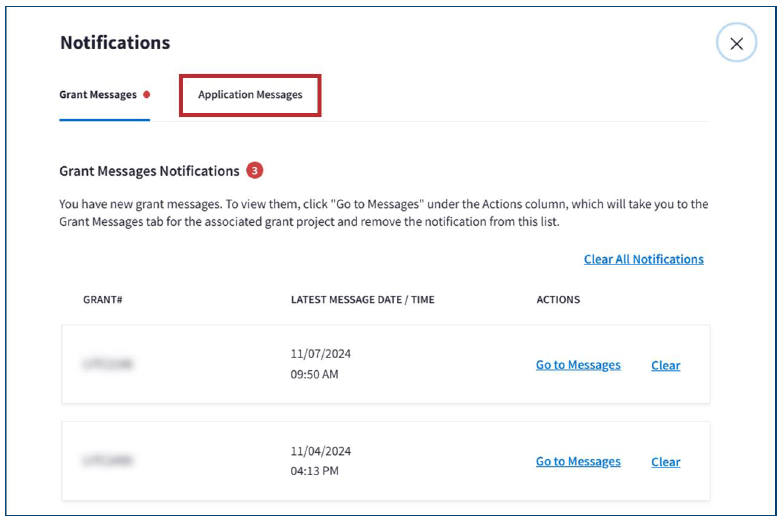Open Go to Messages for the 11/04/2024 grant
Viewport: 783px width, 519px height.
pos(578,462)
